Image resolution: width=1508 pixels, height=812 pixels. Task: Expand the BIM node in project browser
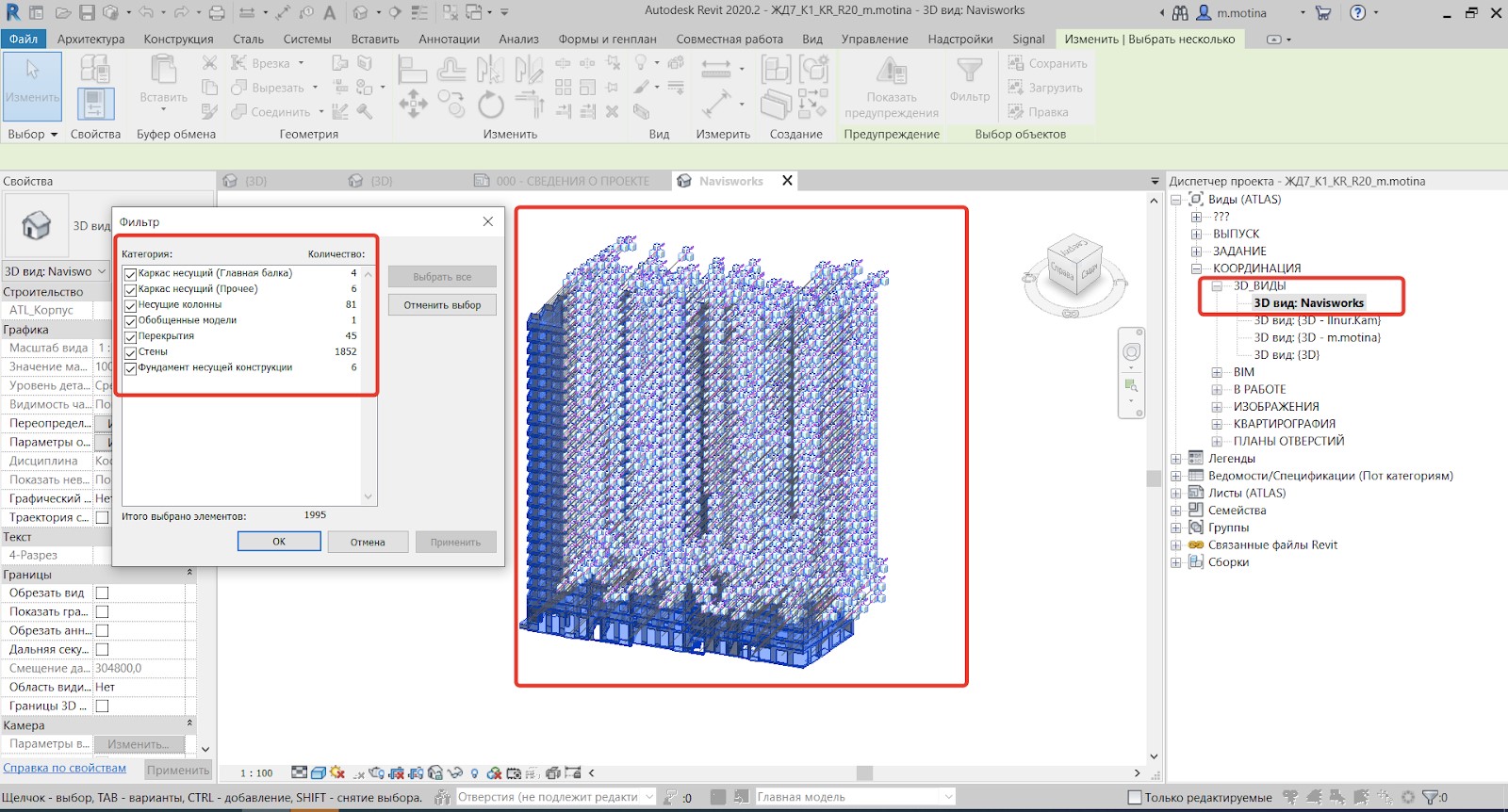[1217, 372]
